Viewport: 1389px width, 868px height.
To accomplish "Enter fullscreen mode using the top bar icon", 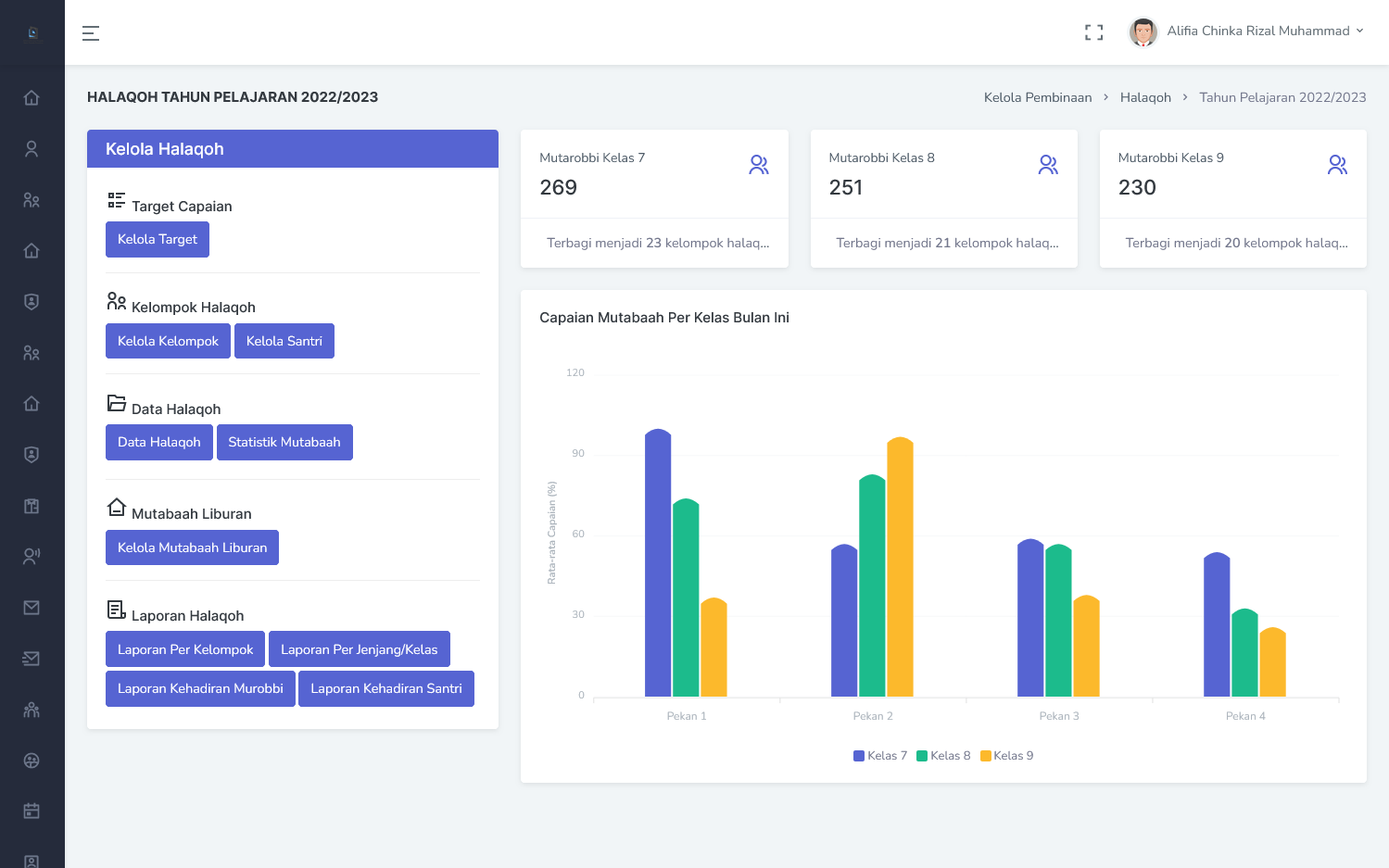I will click(1093, 32).
